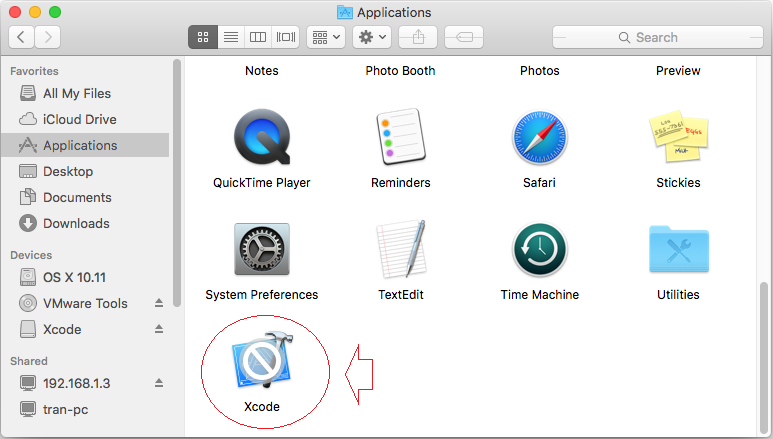The width and height of the screenshot is (773, 439).
Task: Open QuickTime Player app icon
Action: [x=262, y=137]
